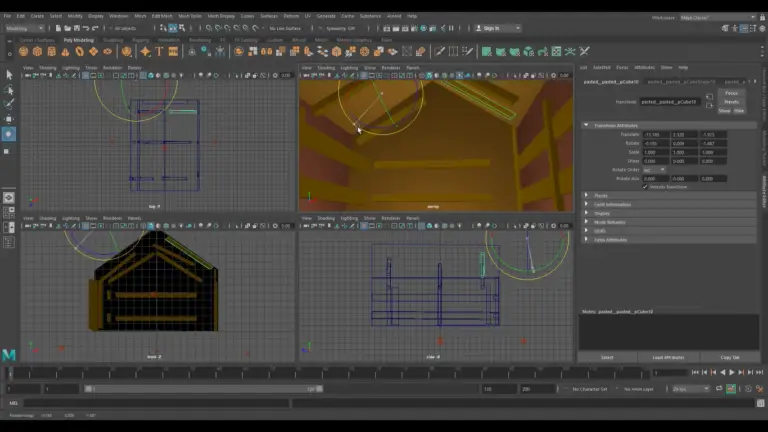The image size is (768, 432).
Task: Open the 24 fps frame rate dropdown
Action: tap(691, 389)
